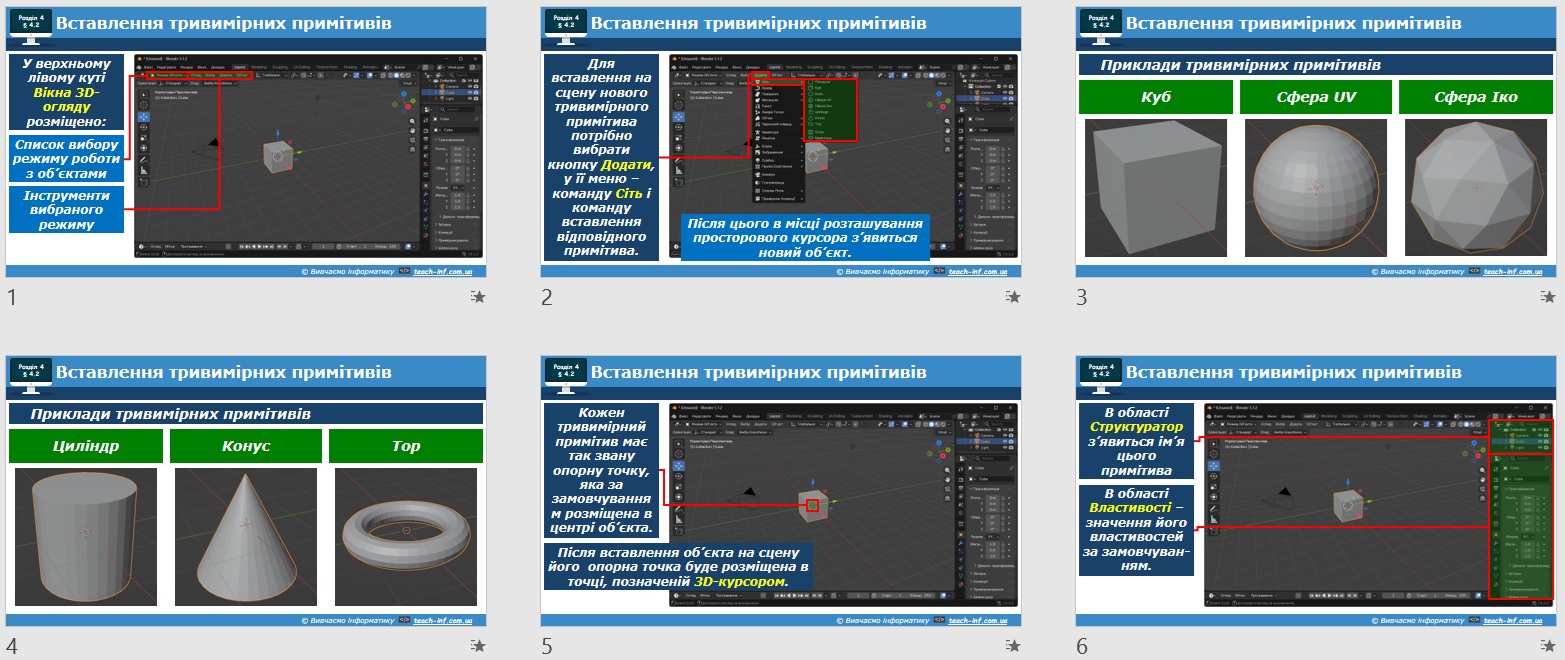Click the 'Циліндр' green heading
This screenshot has height=660, width=1565.
86,446
